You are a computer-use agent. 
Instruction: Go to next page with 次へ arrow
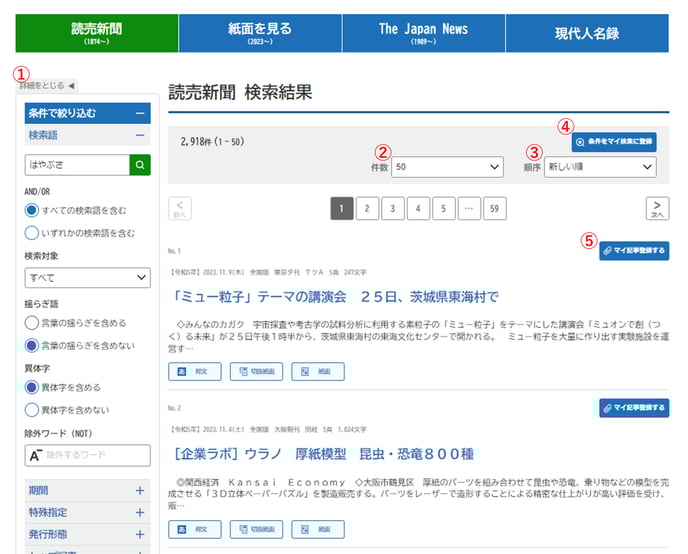point(657,208)
